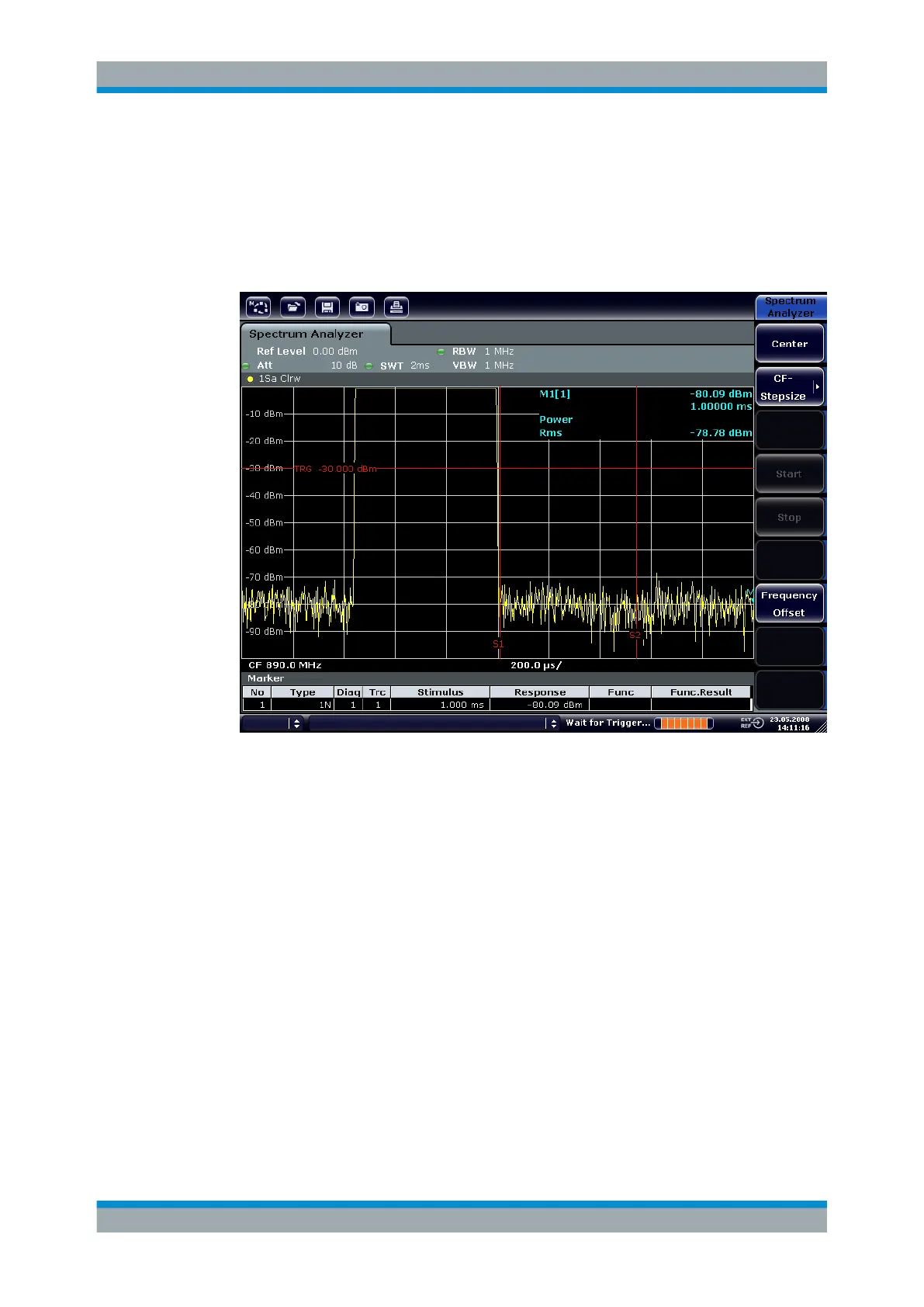Open the first status bar spinner dropdown

click(x=296, y=723)
